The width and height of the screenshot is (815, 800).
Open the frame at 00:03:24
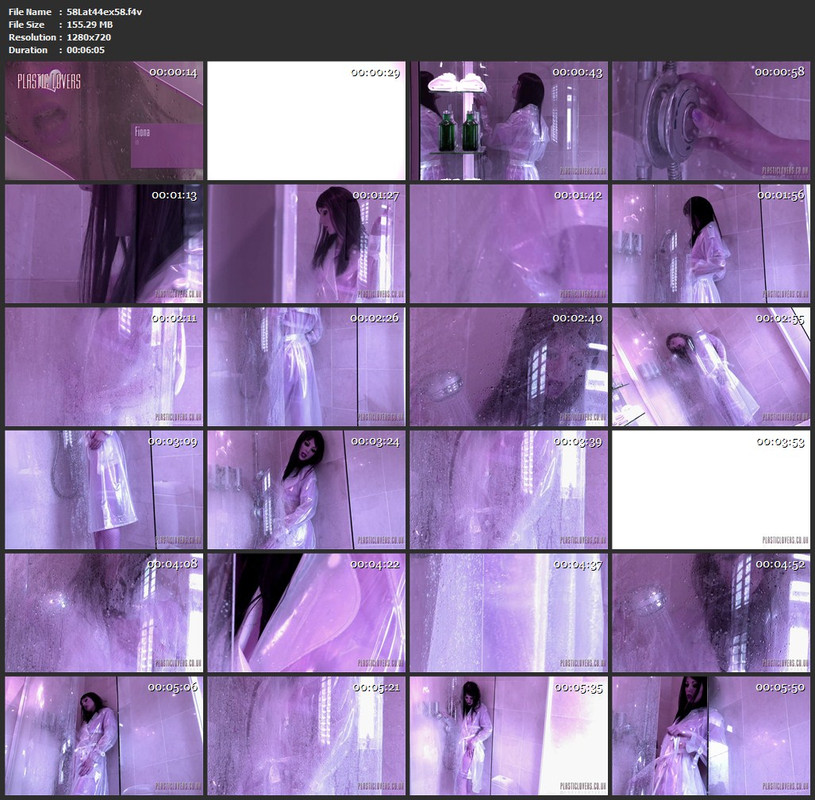point(306,490)
